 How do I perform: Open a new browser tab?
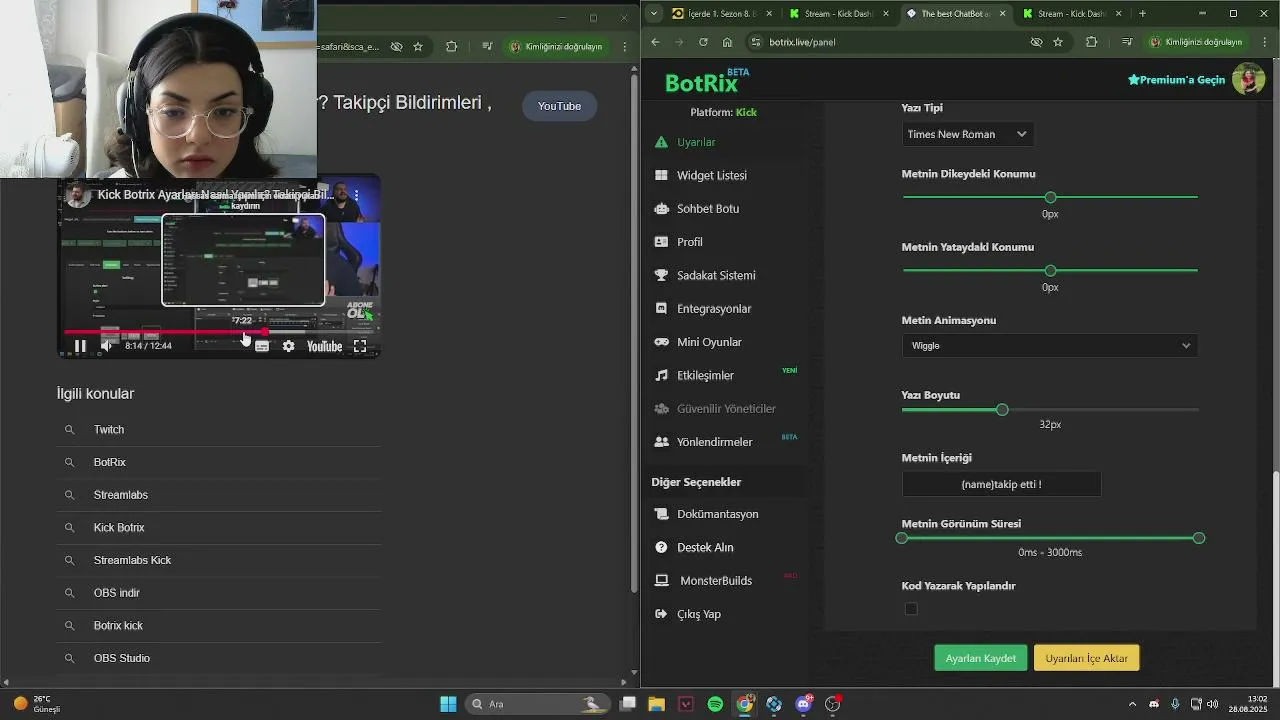(x=1142, y=14)
